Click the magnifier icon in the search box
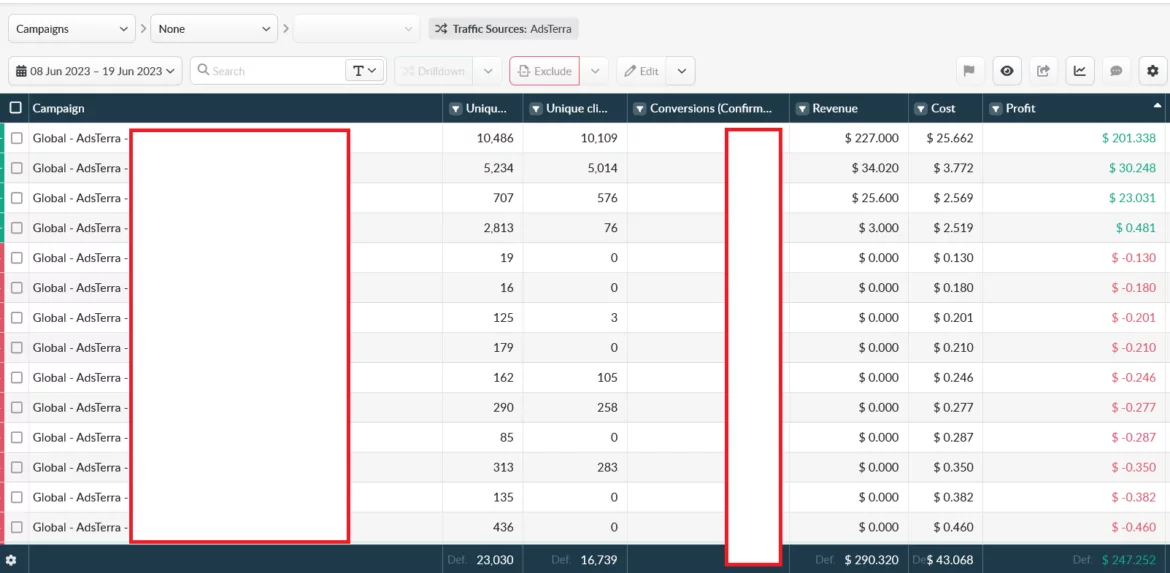 coord(203,70)
